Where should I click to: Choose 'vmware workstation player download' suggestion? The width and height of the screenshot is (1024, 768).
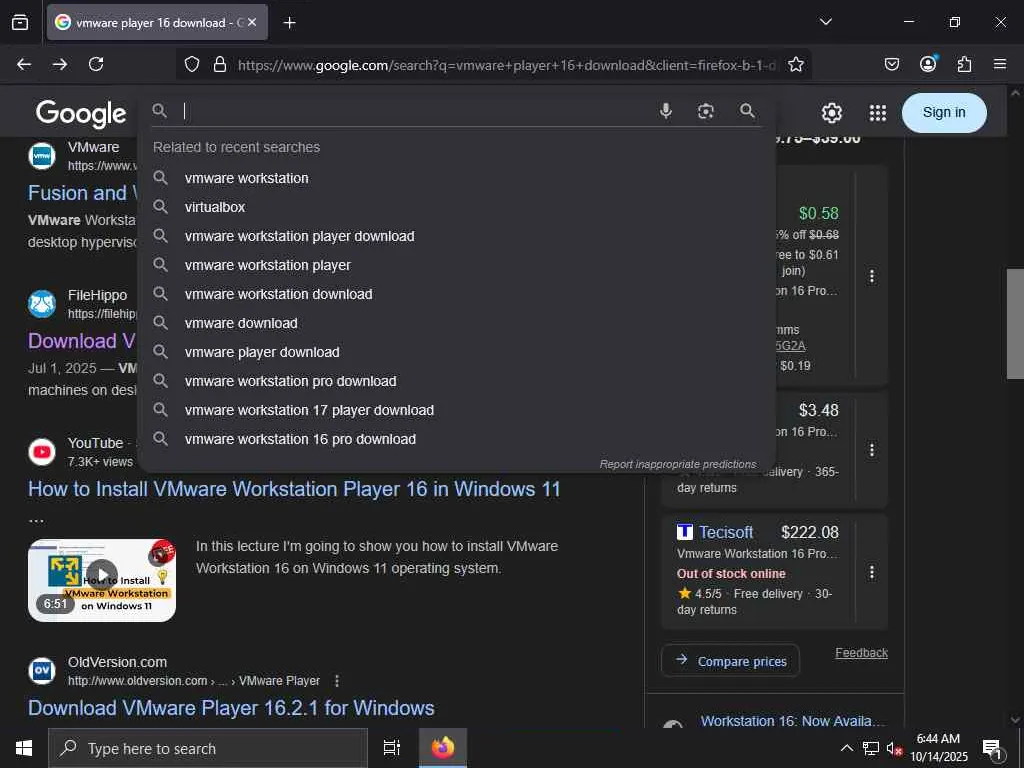click(x=456, y=236)
